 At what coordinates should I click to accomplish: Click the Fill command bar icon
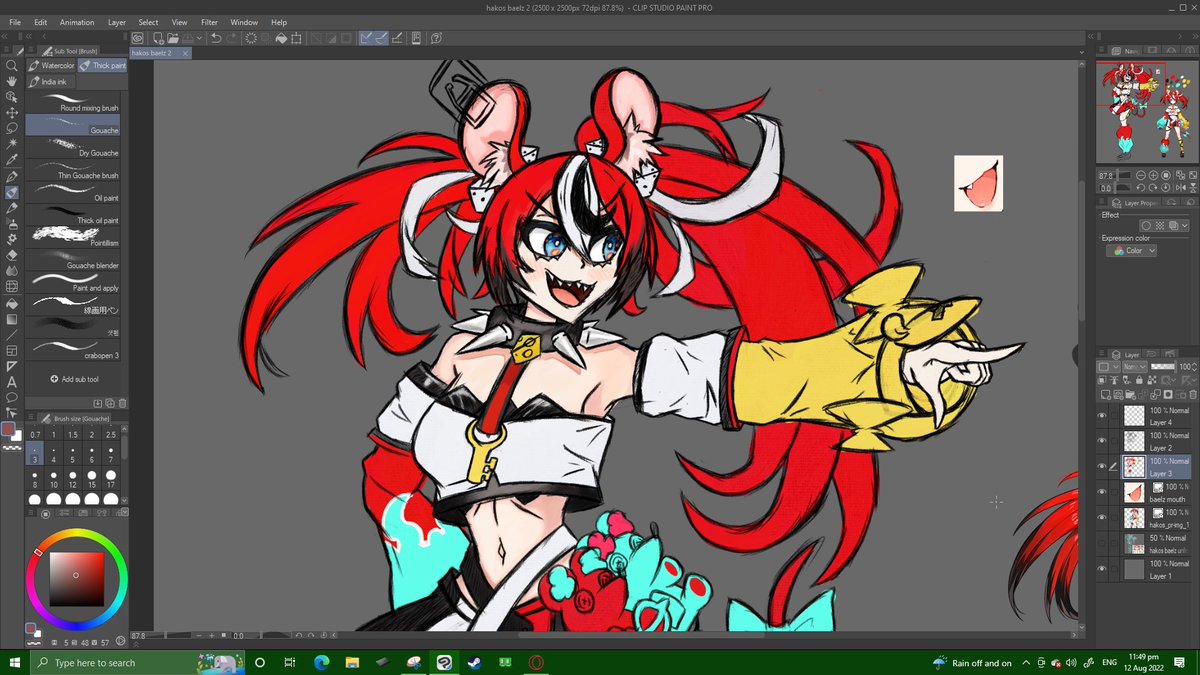(x=281, y=38)
